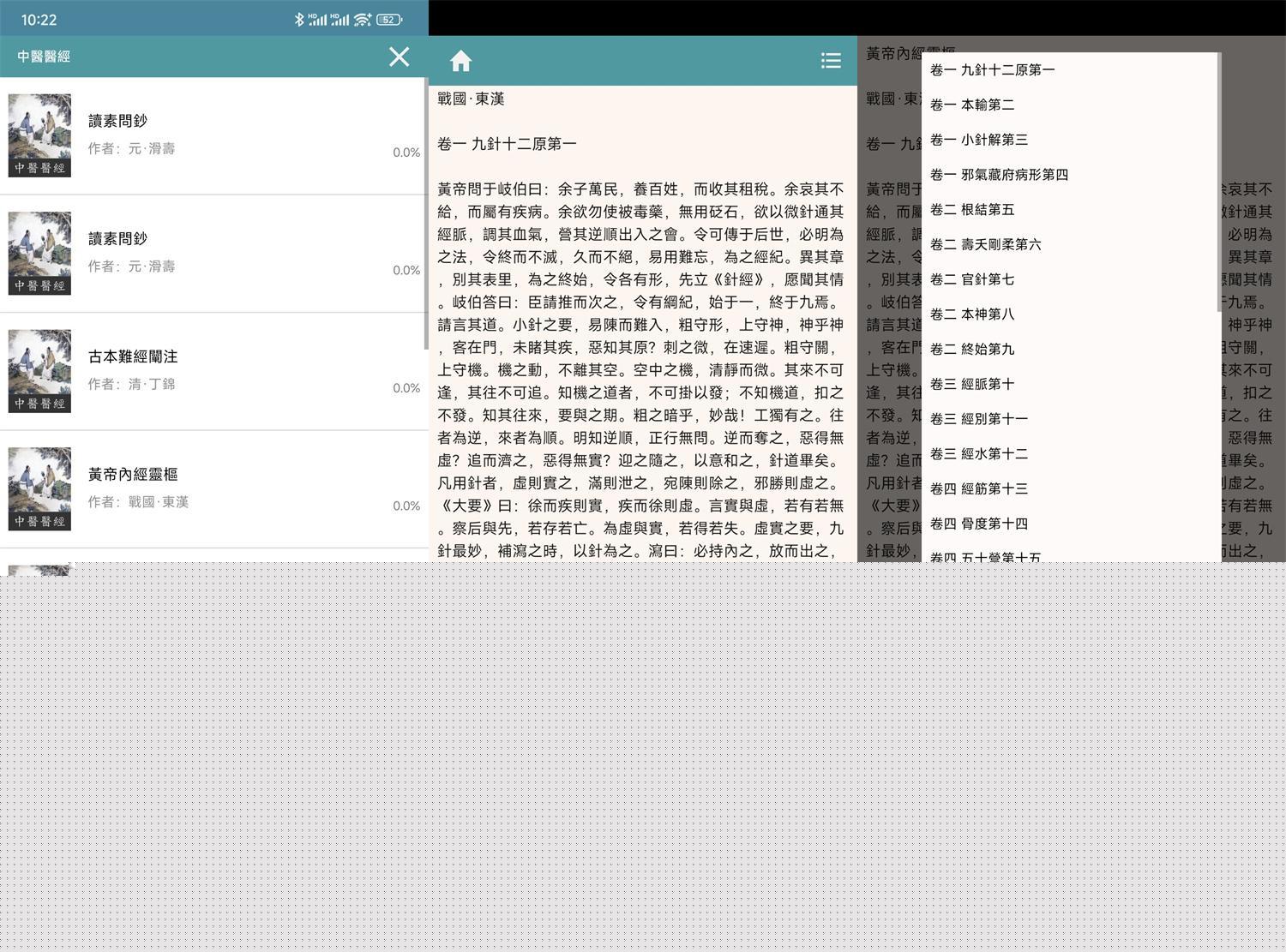This screenshot has height=952, width=1286.
Task: Click the book list scrollbar
Action: tap(426, 213)
